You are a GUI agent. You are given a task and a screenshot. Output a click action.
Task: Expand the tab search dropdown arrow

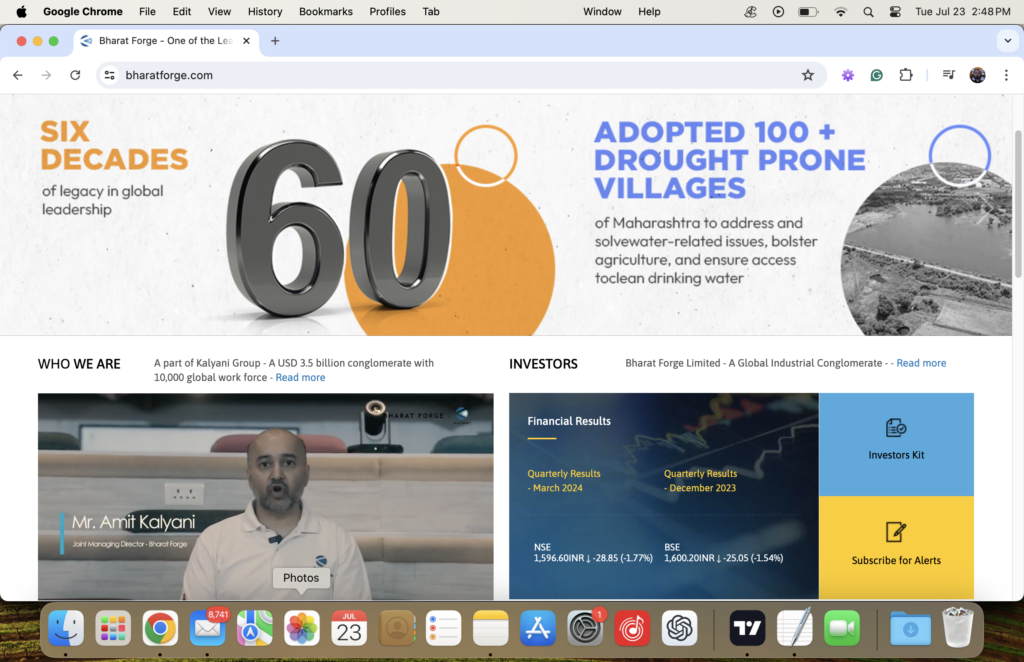pos(1006,41)
